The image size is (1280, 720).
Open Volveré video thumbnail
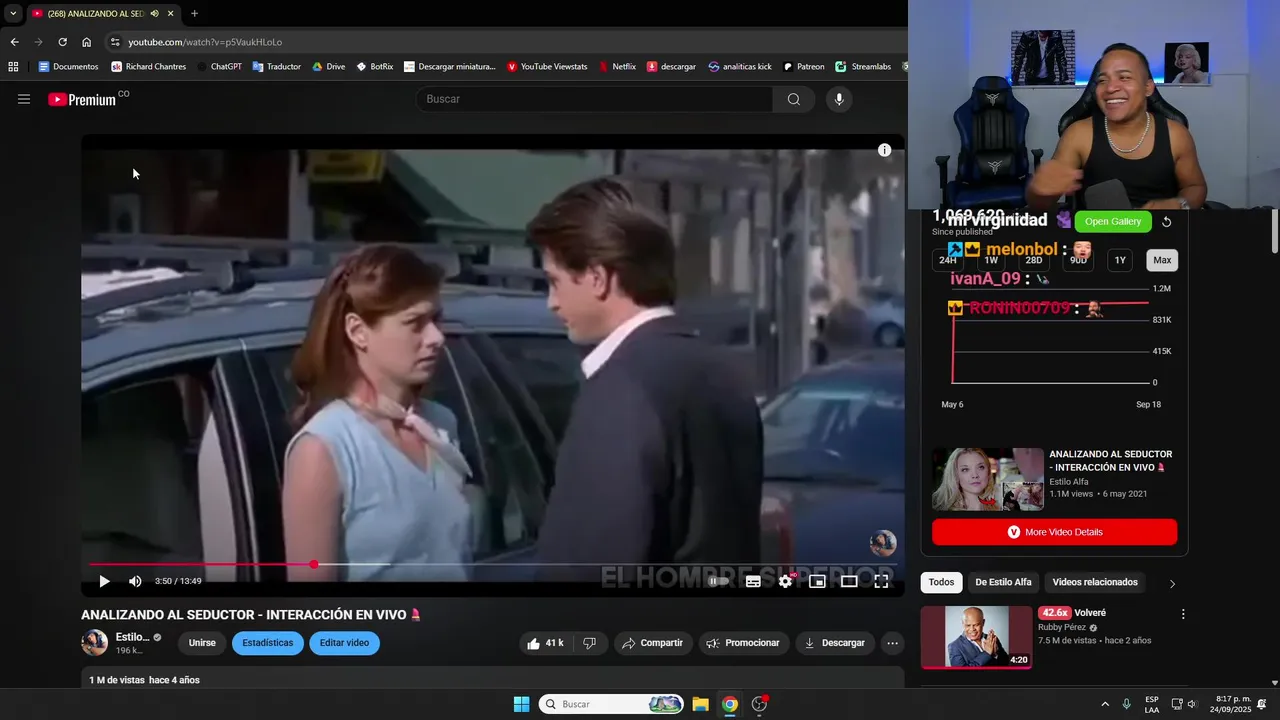(x=976, y=637)
